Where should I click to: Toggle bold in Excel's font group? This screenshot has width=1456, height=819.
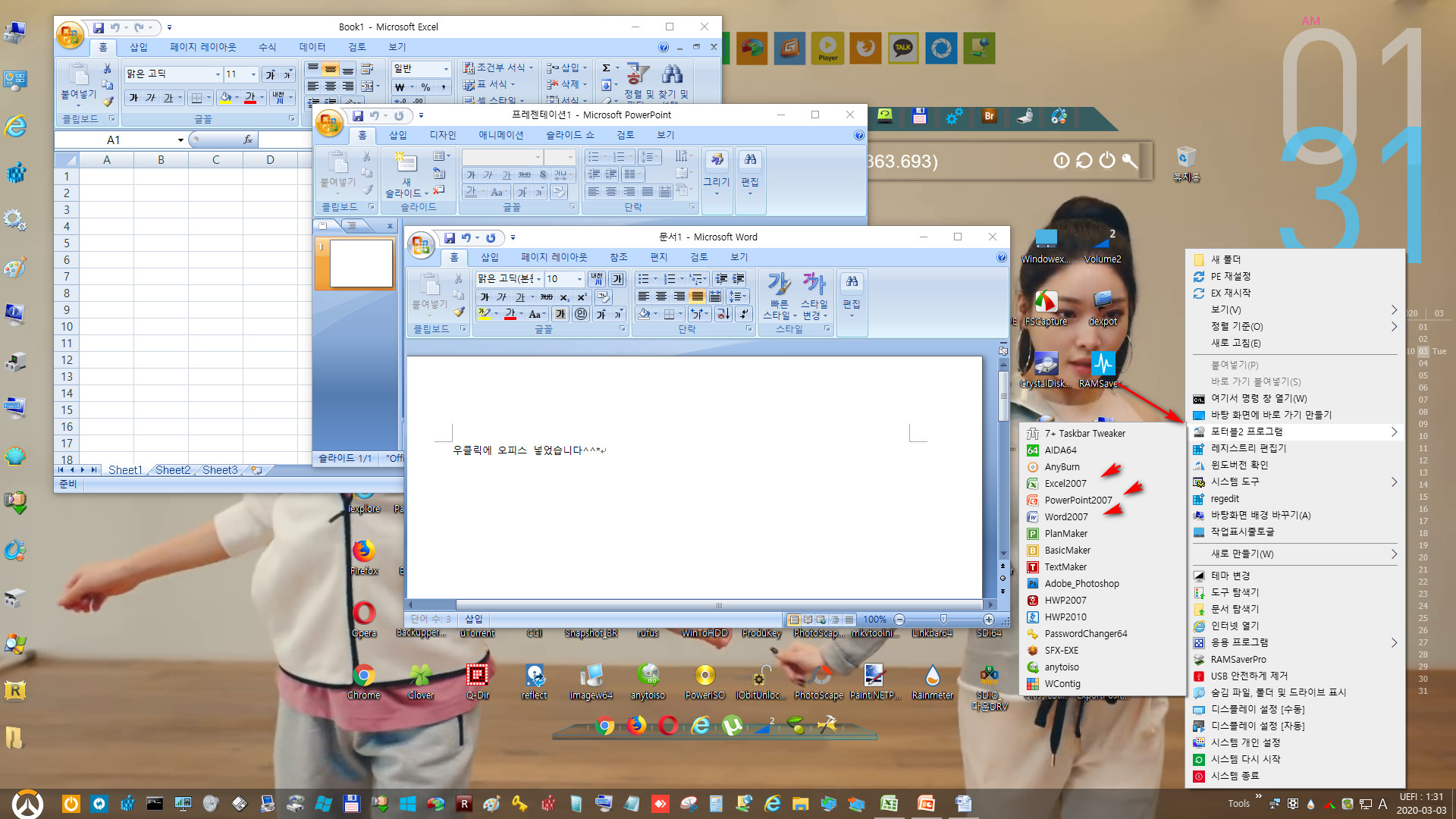133,98
